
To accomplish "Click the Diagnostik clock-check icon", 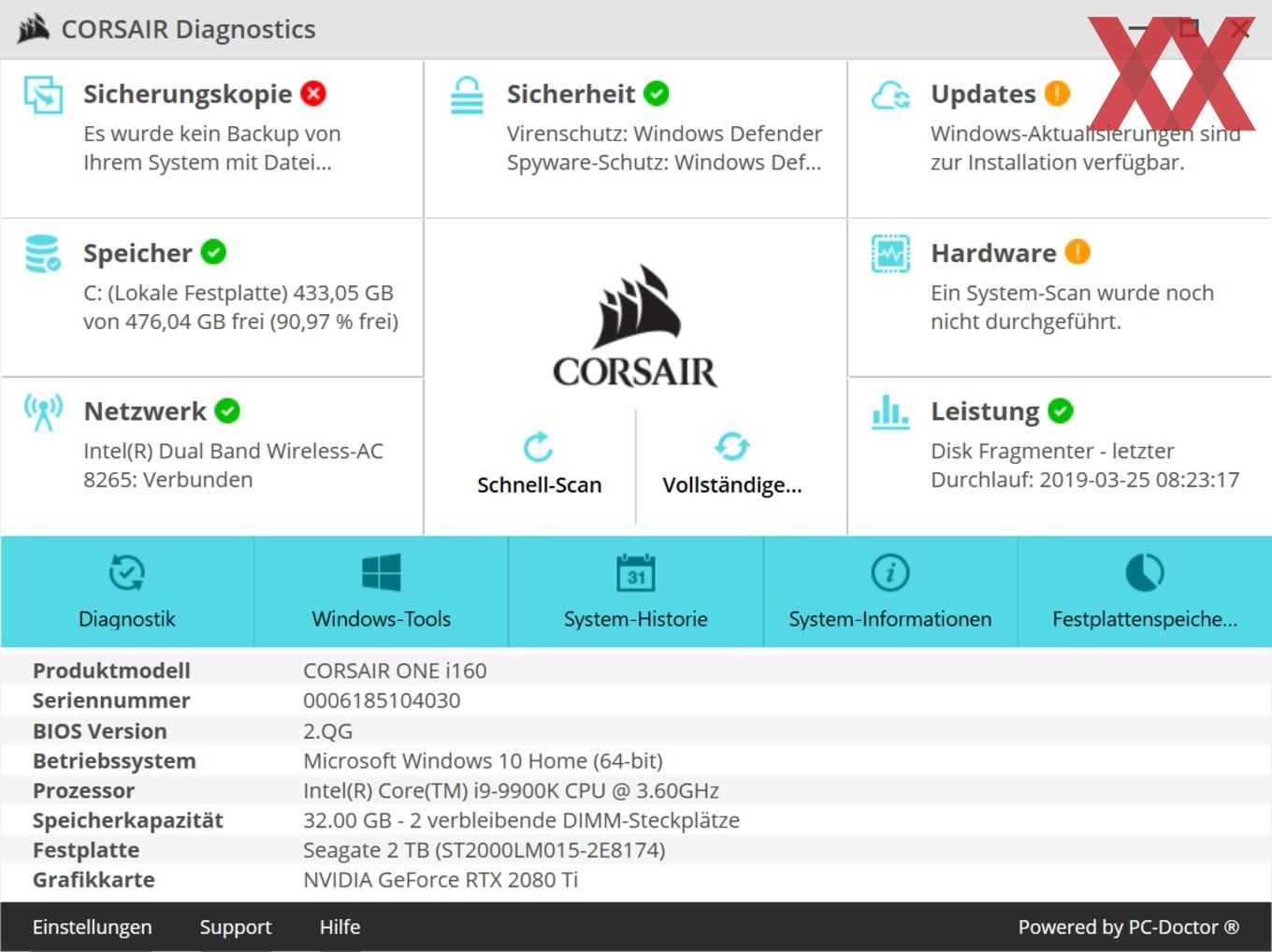I will click(x=127, y=573).
